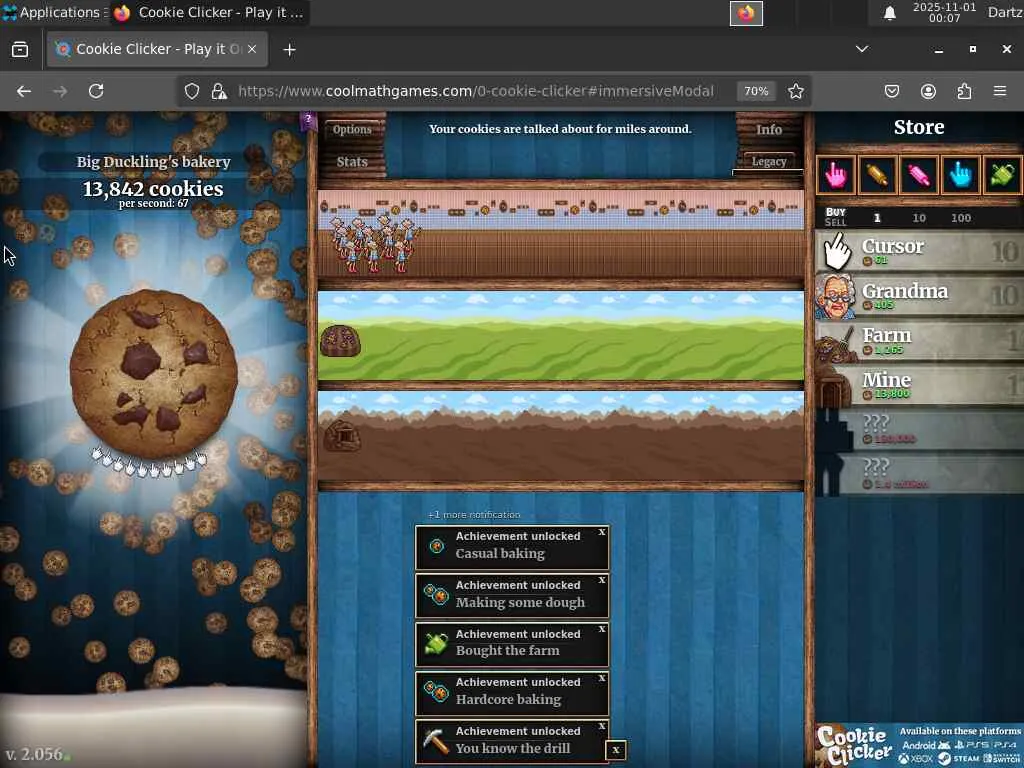Bookmark this page with the star
This screenshot has width=1024, height=768.
(795, 91)
